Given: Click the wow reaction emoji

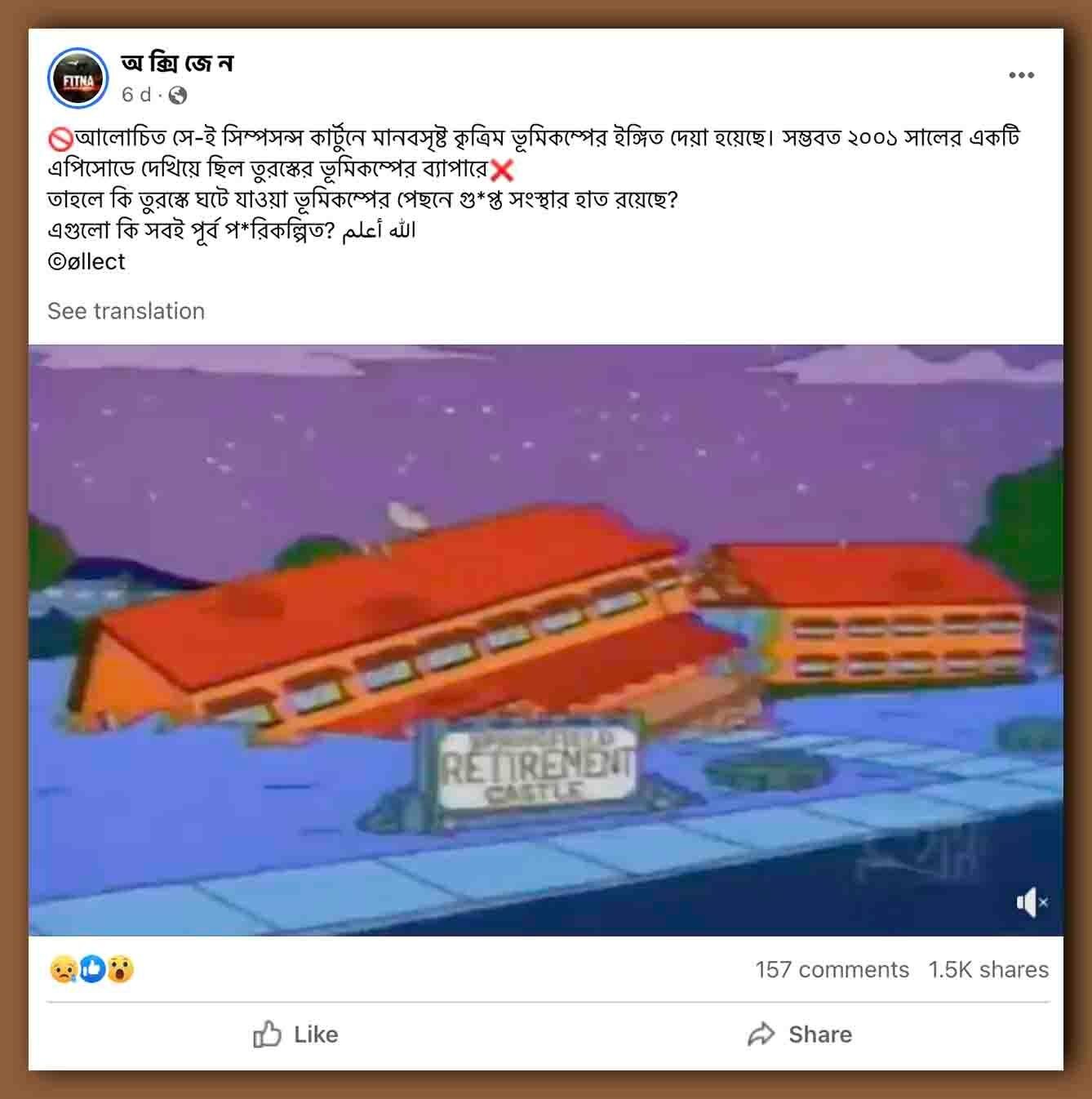Looking at the screenshot, I should pos(121,969).
